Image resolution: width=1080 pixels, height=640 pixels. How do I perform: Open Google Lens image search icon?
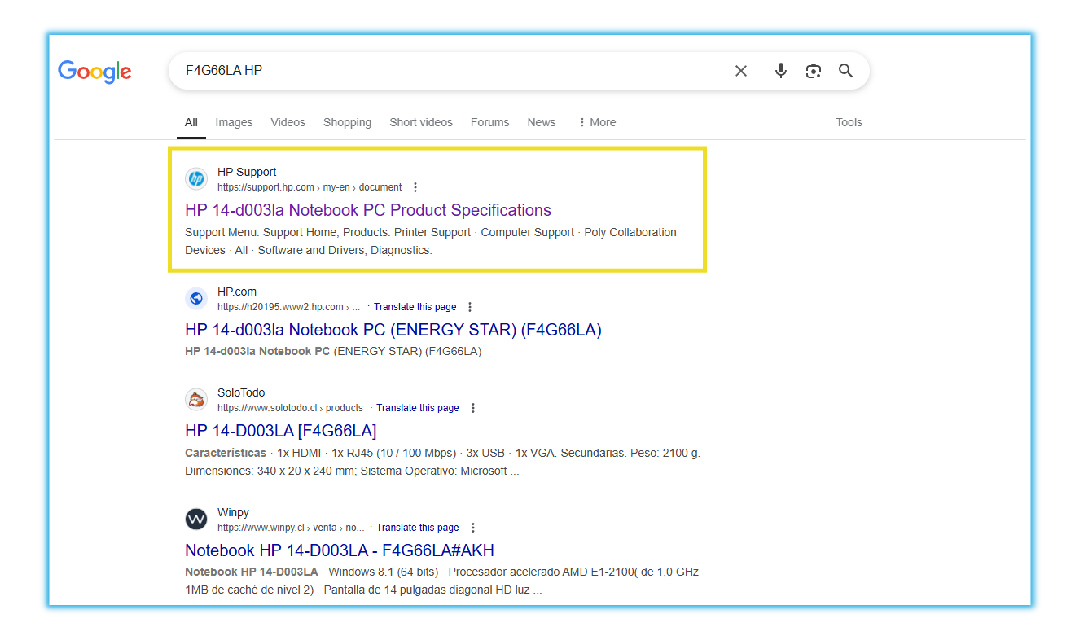click(x=814, y=71)
